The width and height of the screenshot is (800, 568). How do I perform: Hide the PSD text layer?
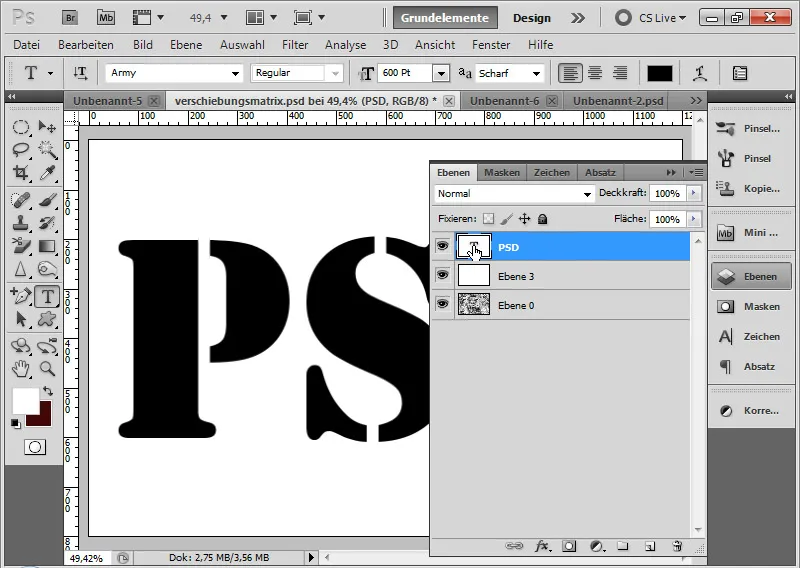pos(442,247)
